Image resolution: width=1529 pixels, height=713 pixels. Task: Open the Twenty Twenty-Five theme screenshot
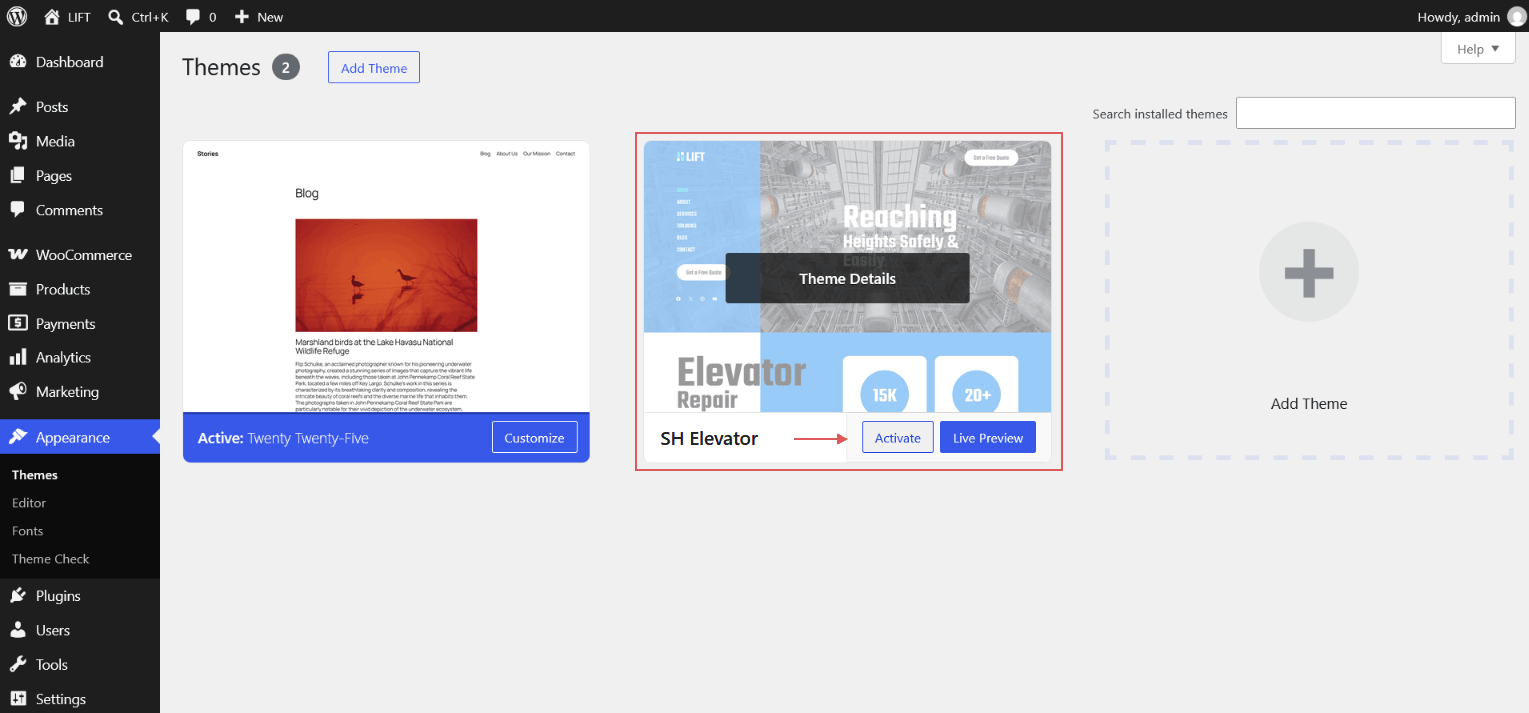click(x=386, y=277)
